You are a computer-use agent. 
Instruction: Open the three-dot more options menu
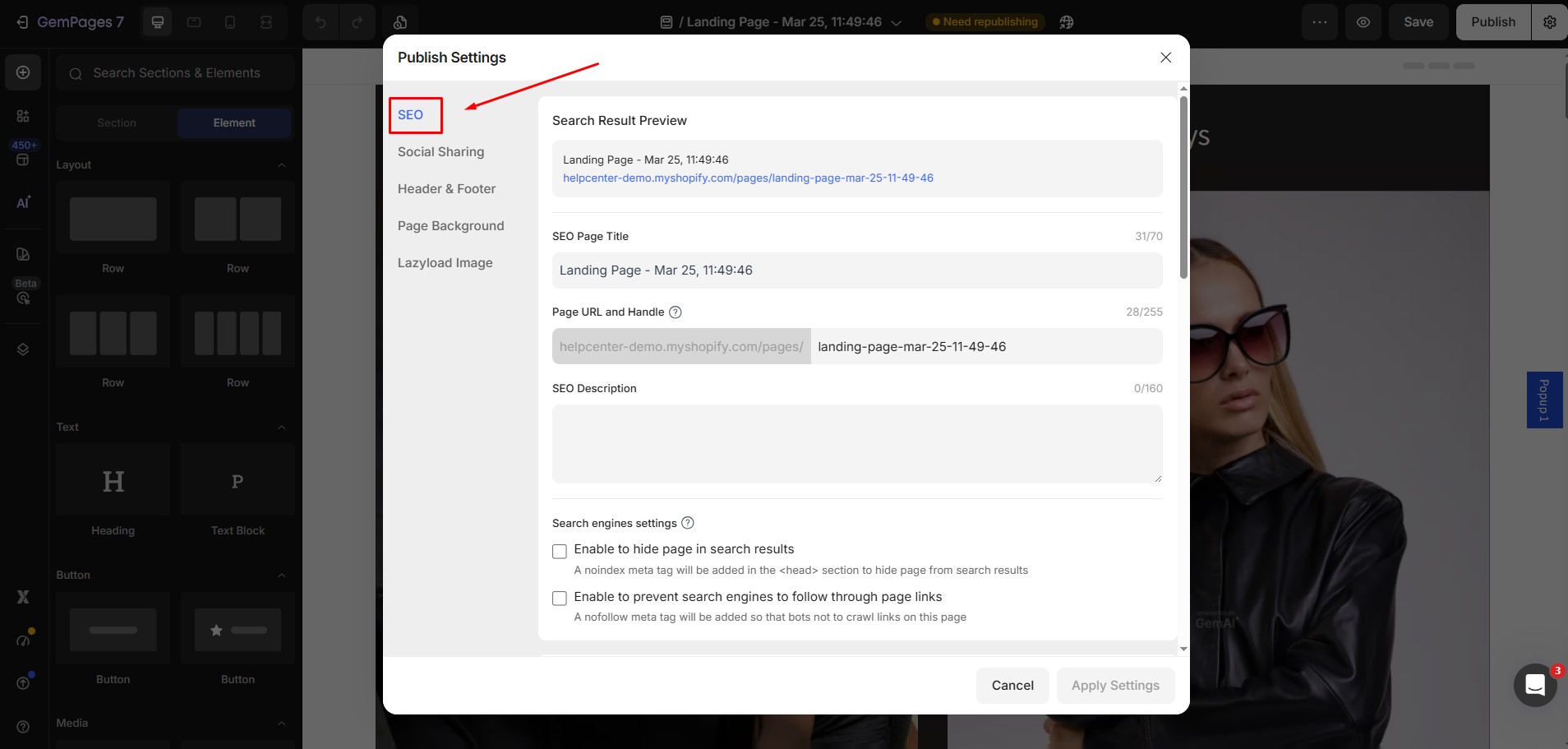pos(1320,22)
